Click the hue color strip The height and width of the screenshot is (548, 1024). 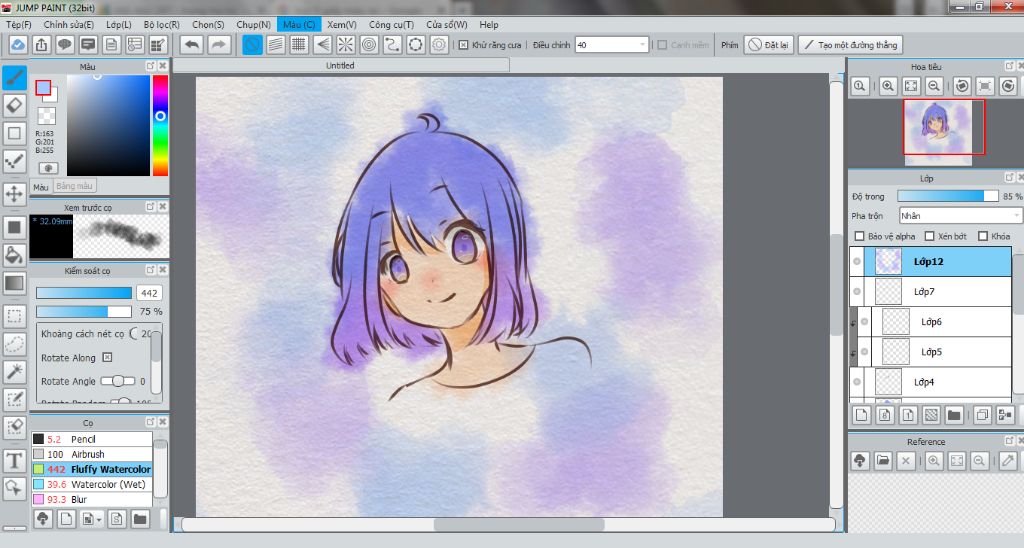tap(160, 125)
